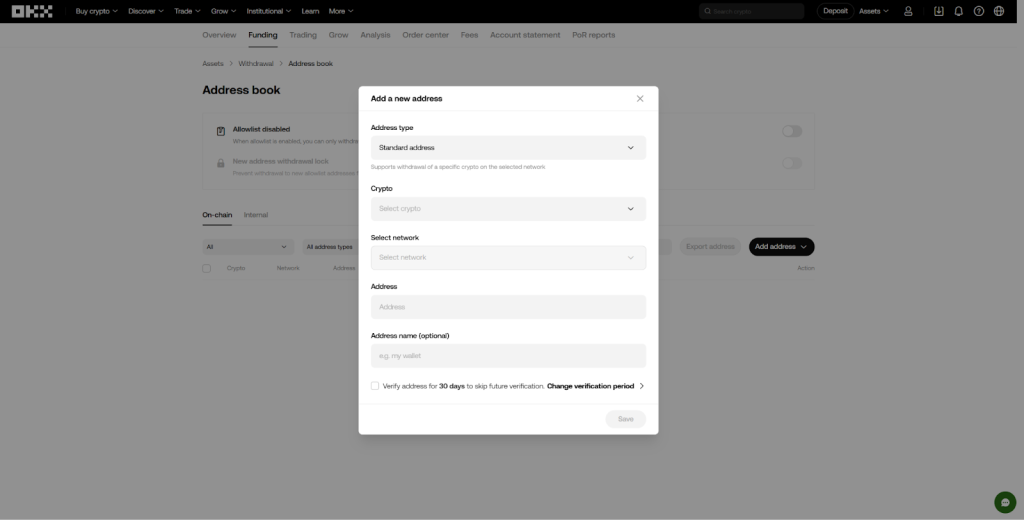This screenshot has height=520, width=1024.
Task: Click the arrow beside Change verification period
Action: (642, 386)
